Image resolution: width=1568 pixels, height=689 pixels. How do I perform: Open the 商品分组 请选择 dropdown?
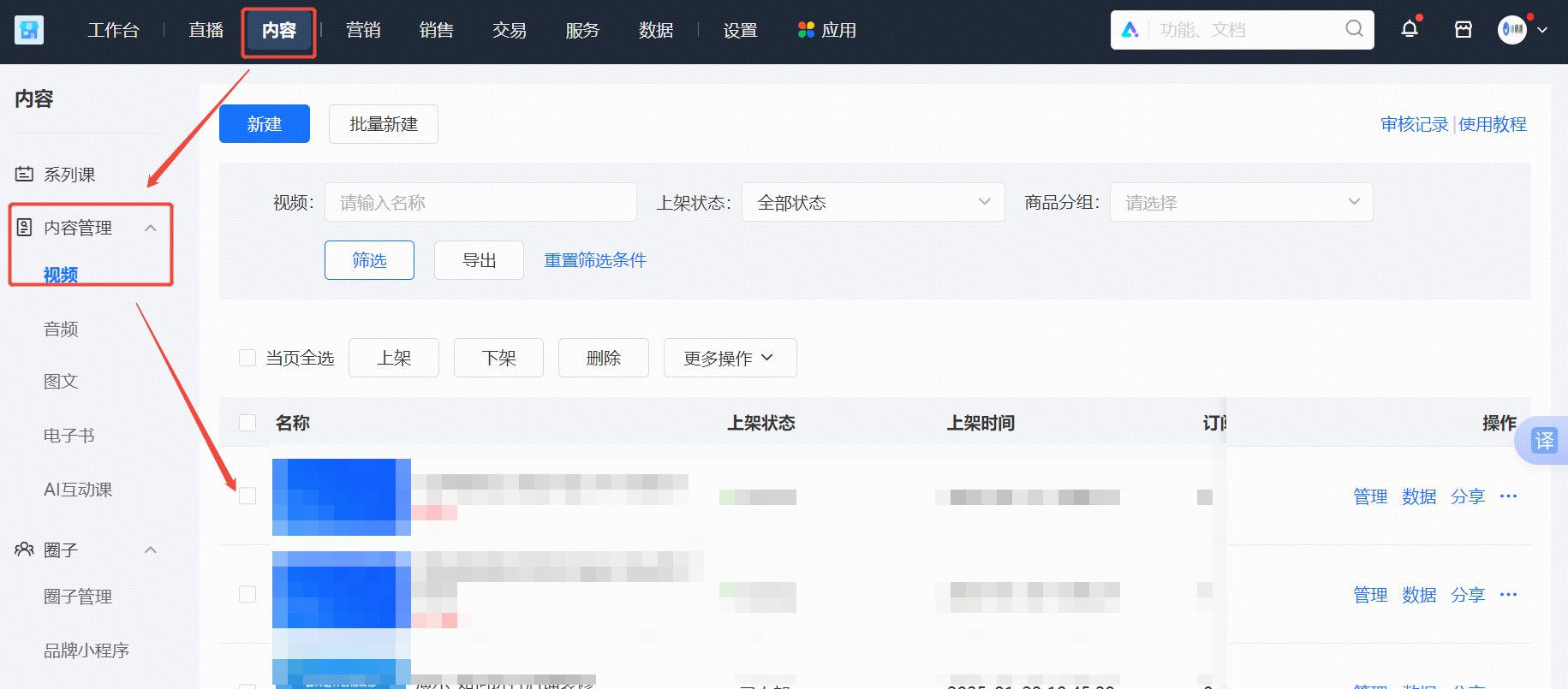pos(1242,203)
